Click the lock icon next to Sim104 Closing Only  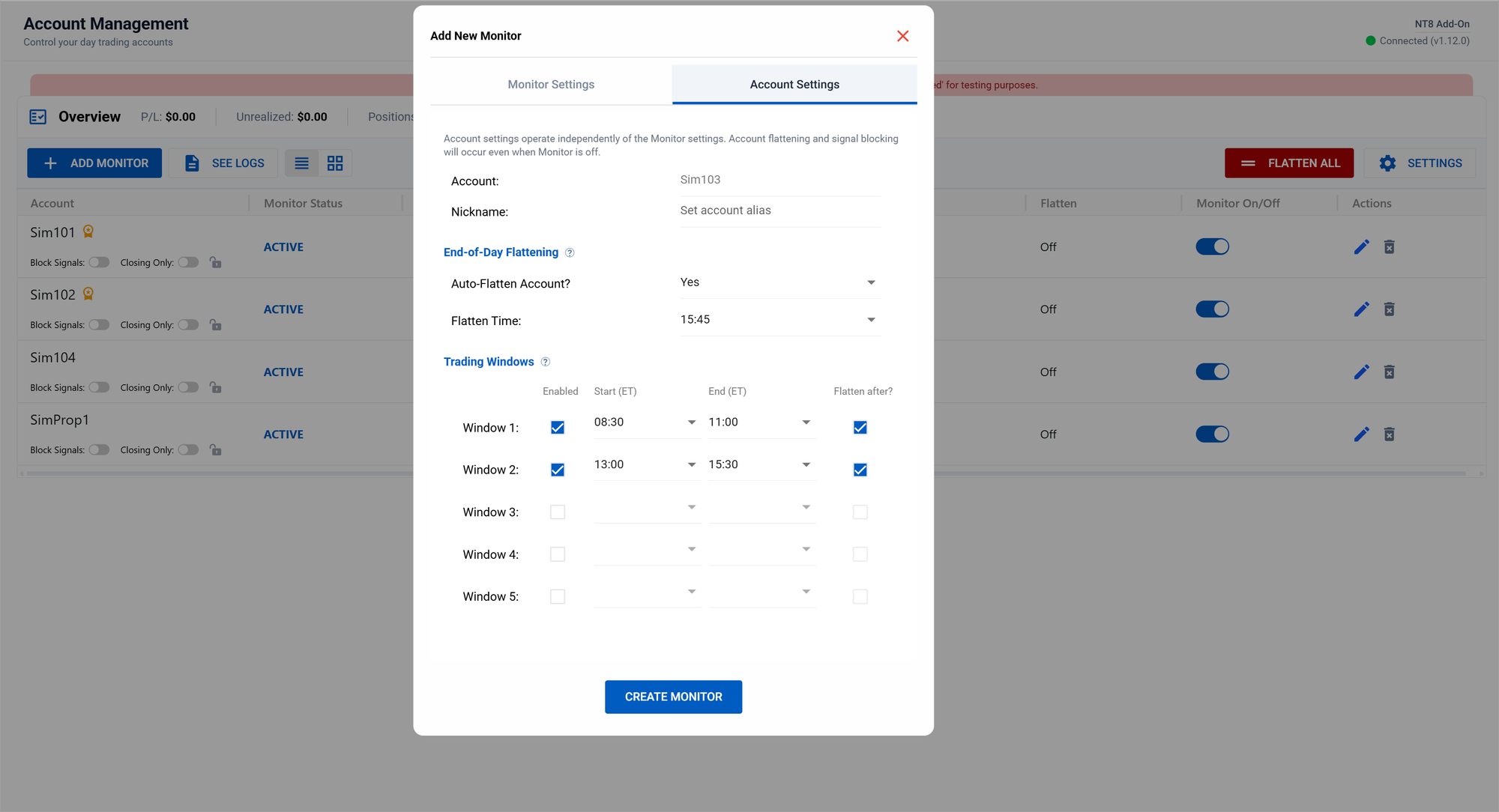pyautogui.click(x=216, y=387)
